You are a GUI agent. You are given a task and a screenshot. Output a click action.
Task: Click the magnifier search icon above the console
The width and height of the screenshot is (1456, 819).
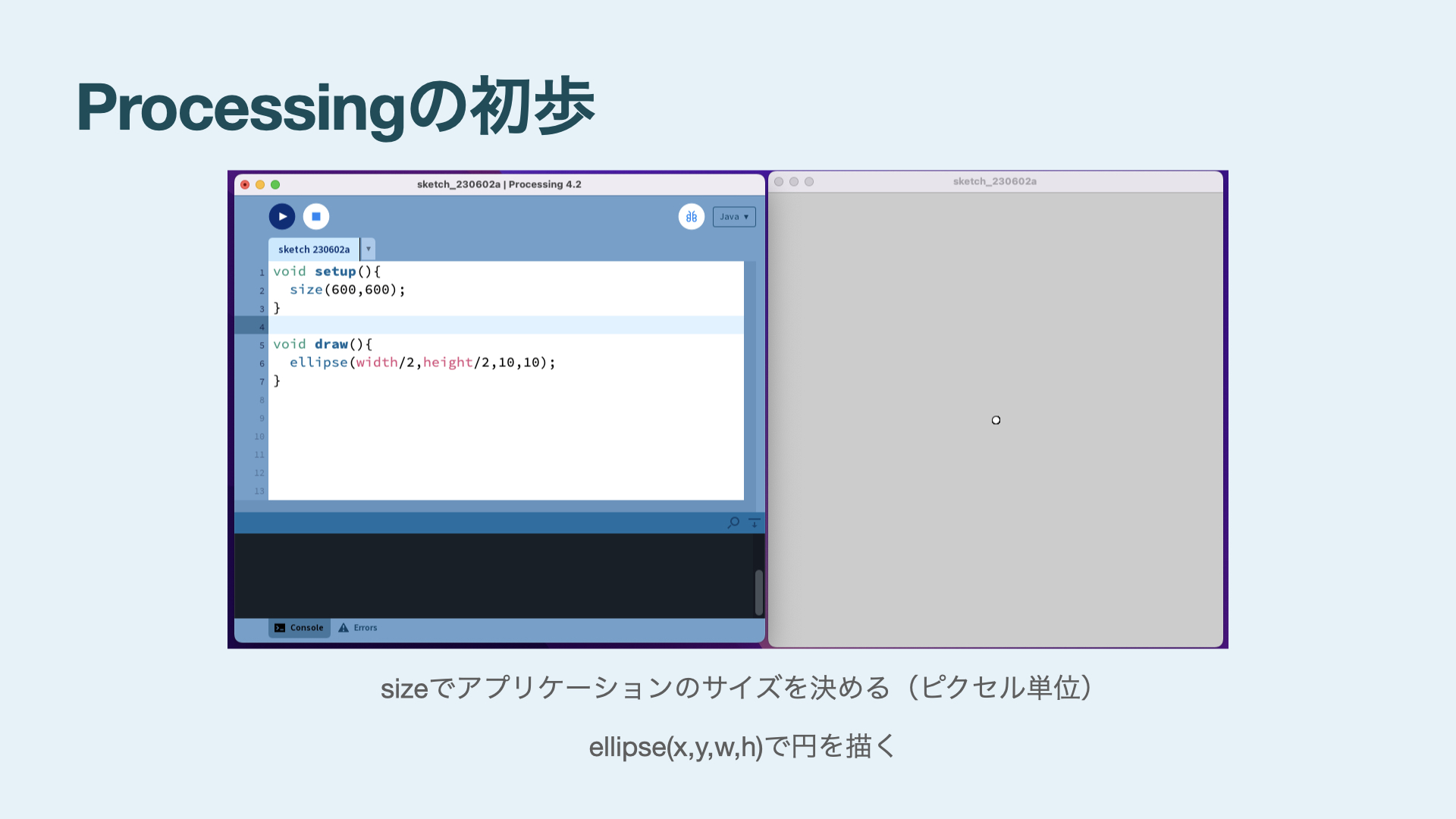click(x=733, y=522)
